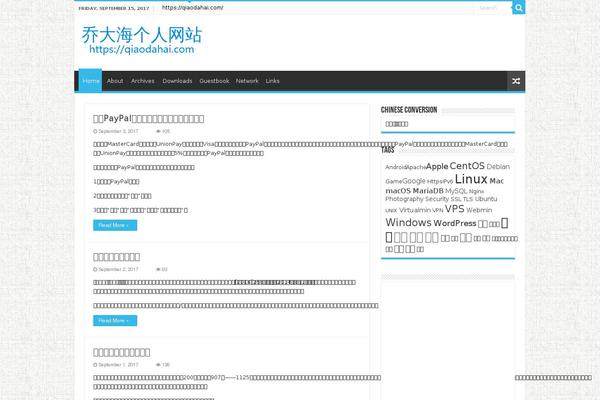
Task: Click the clock icon beside September 3, 2017
Action: pyautogui.click(x=96, y=131)
